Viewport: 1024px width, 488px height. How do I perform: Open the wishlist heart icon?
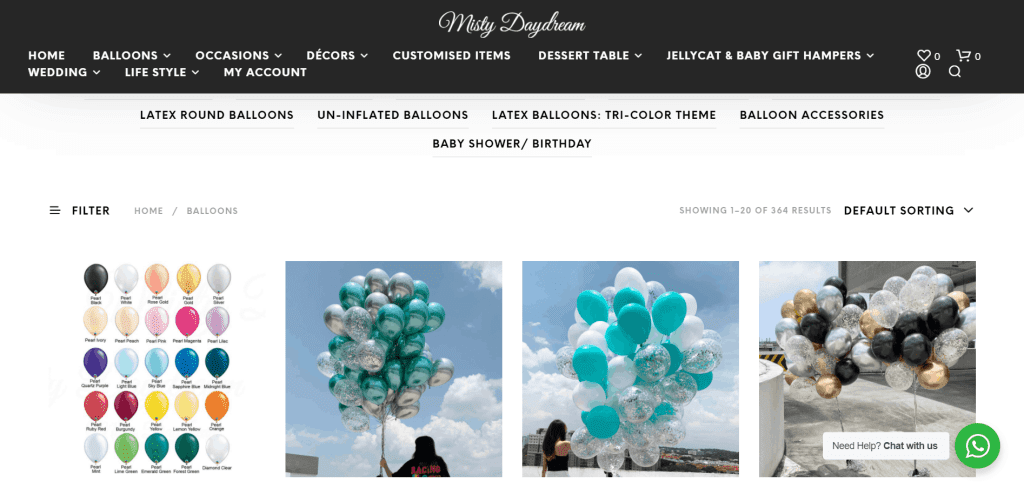[x=923, y=56]
